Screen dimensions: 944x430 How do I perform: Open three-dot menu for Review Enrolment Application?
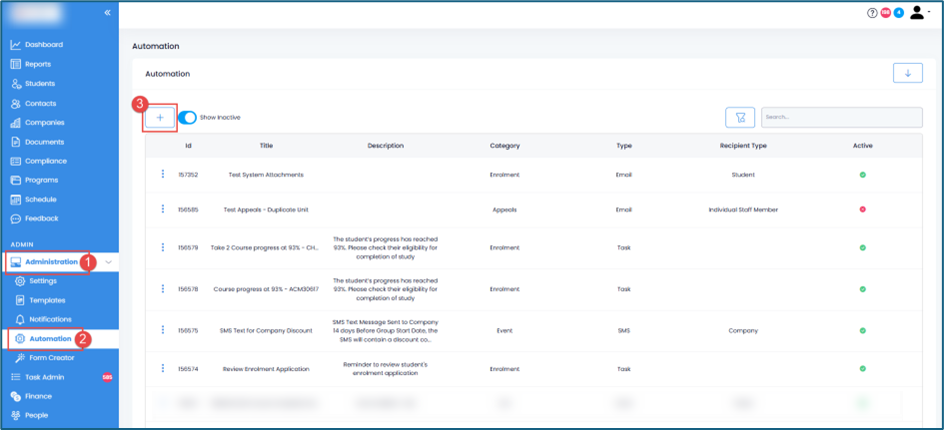click(x=162, y=369)
